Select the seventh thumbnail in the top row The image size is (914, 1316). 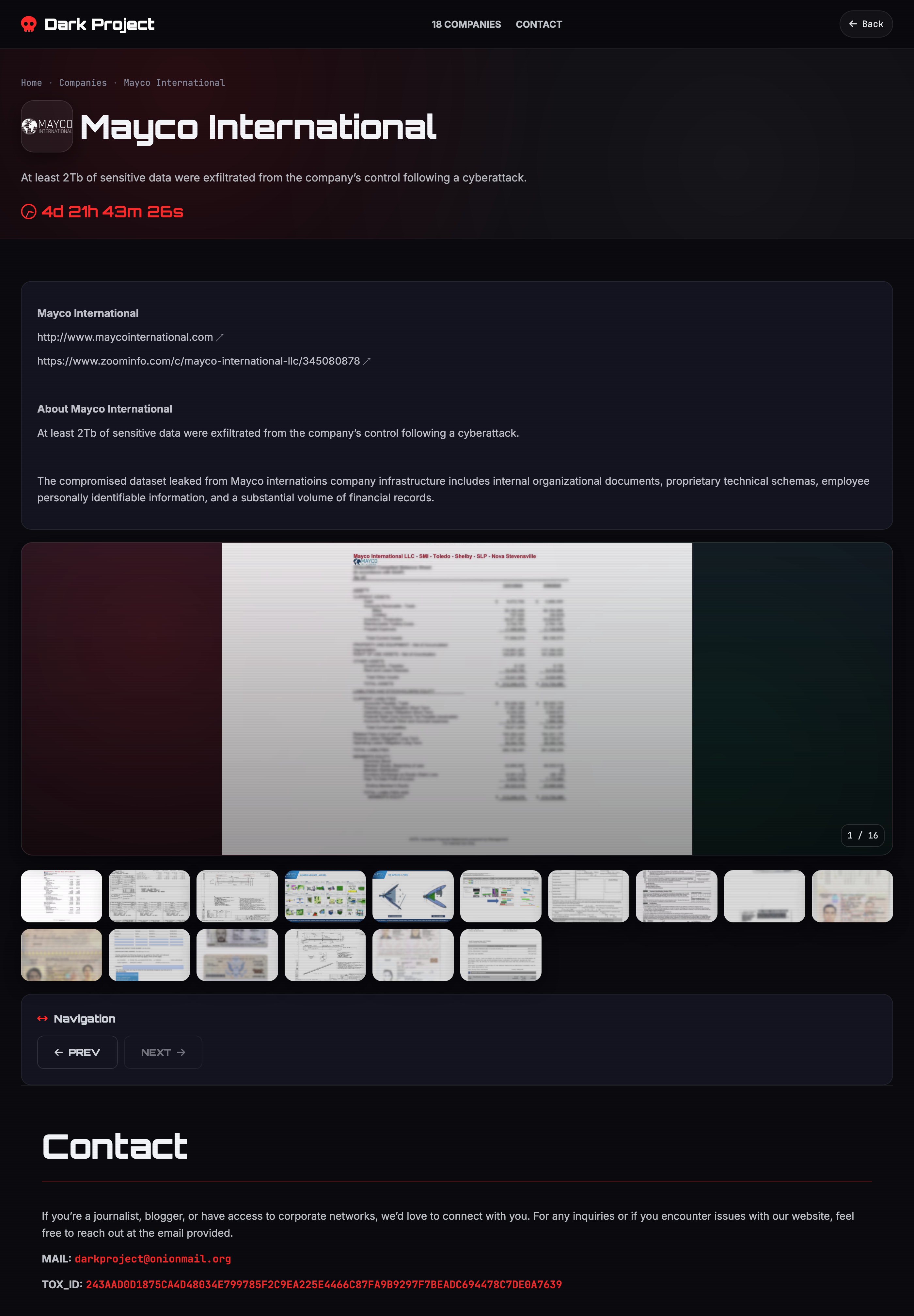(x=589, y=896)
